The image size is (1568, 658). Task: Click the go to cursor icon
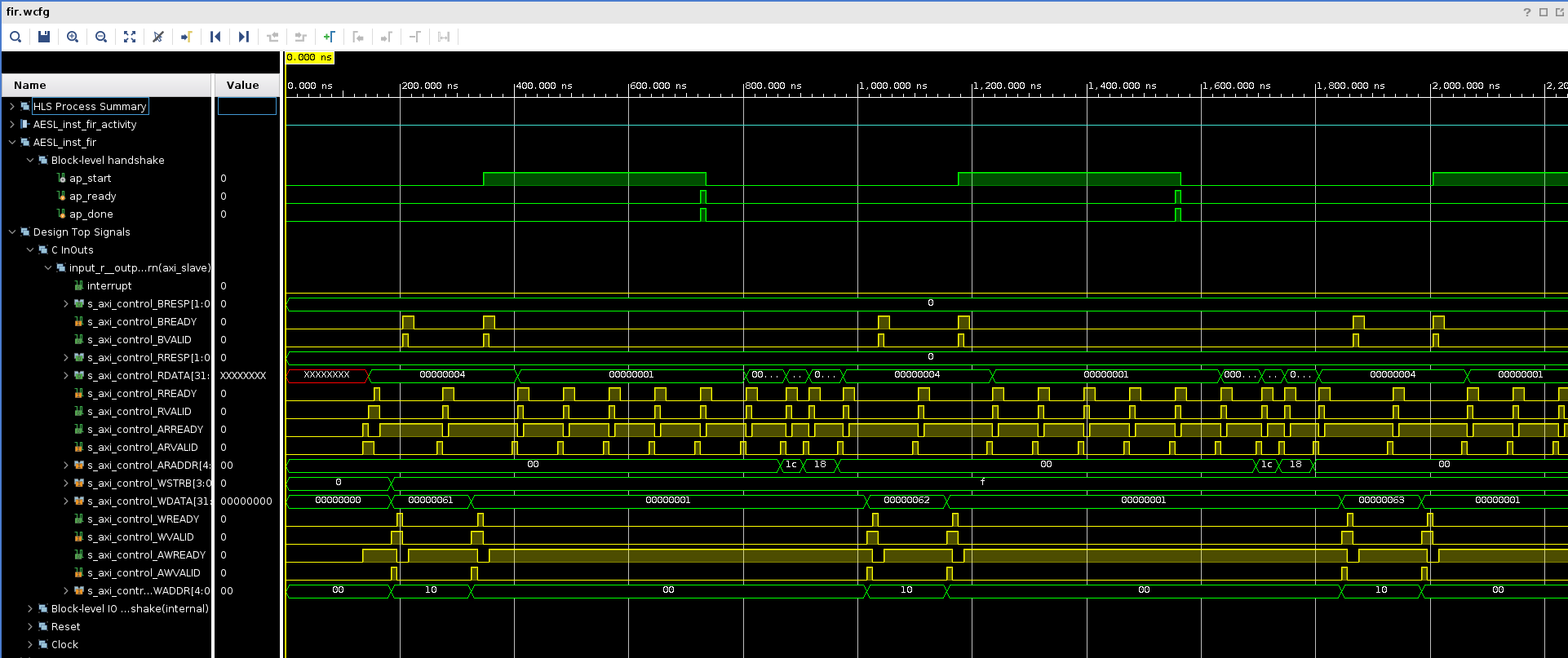point(187,37)
